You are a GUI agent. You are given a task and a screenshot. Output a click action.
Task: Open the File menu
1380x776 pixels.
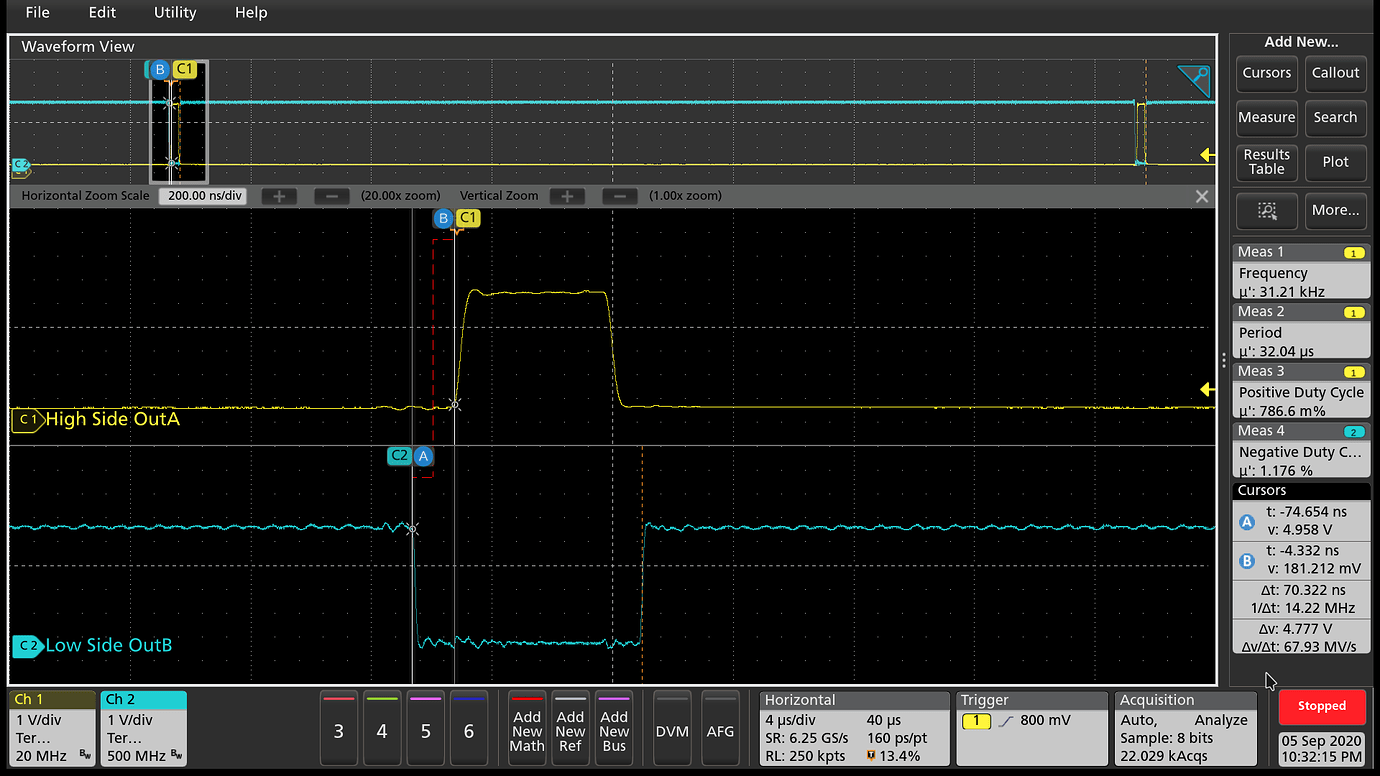coord(37,13)
